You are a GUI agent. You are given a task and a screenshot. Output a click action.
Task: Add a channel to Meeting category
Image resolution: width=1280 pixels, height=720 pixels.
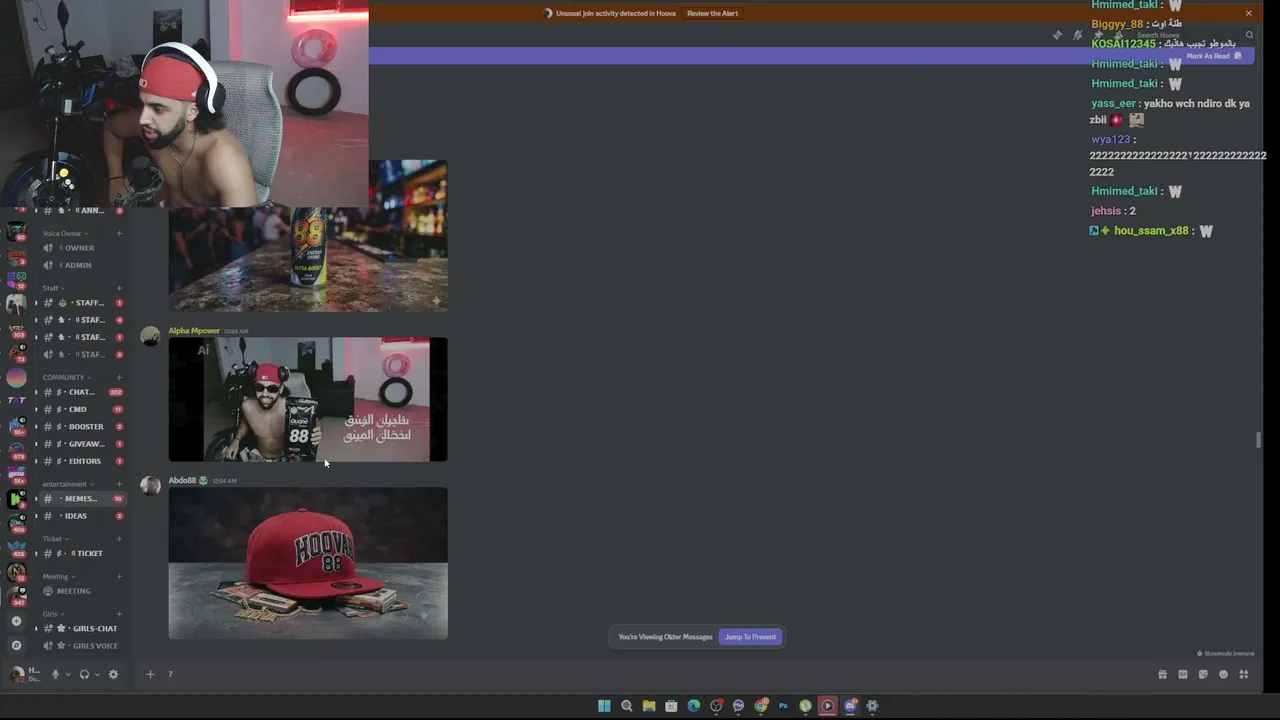119,576
